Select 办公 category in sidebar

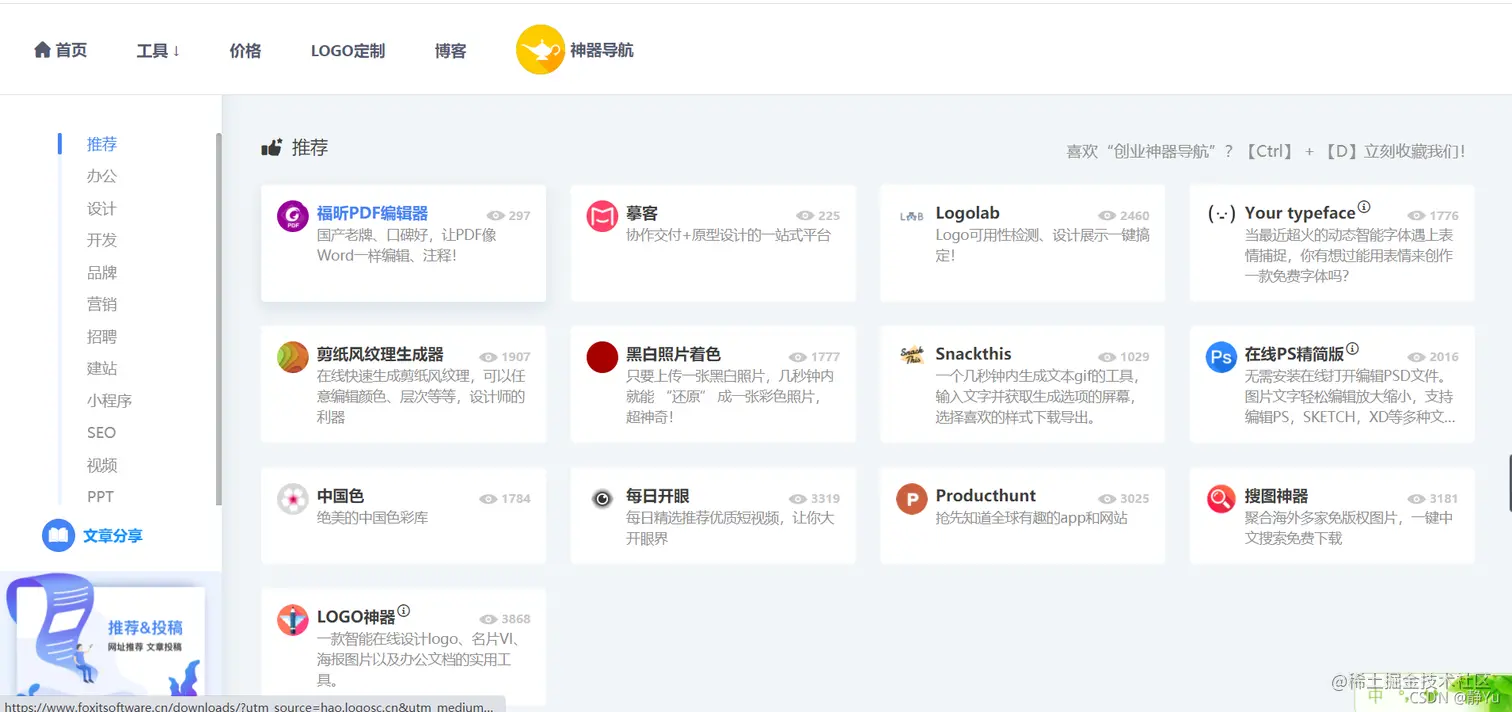(102, 176)
